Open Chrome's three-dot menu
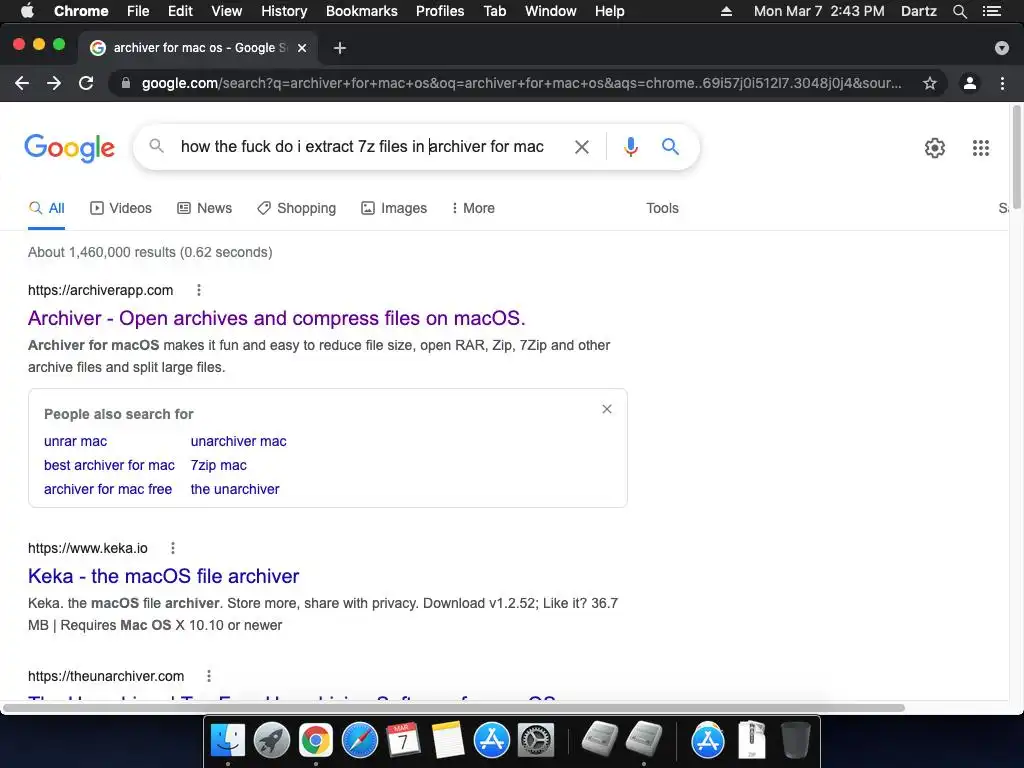 point(1002,83)
